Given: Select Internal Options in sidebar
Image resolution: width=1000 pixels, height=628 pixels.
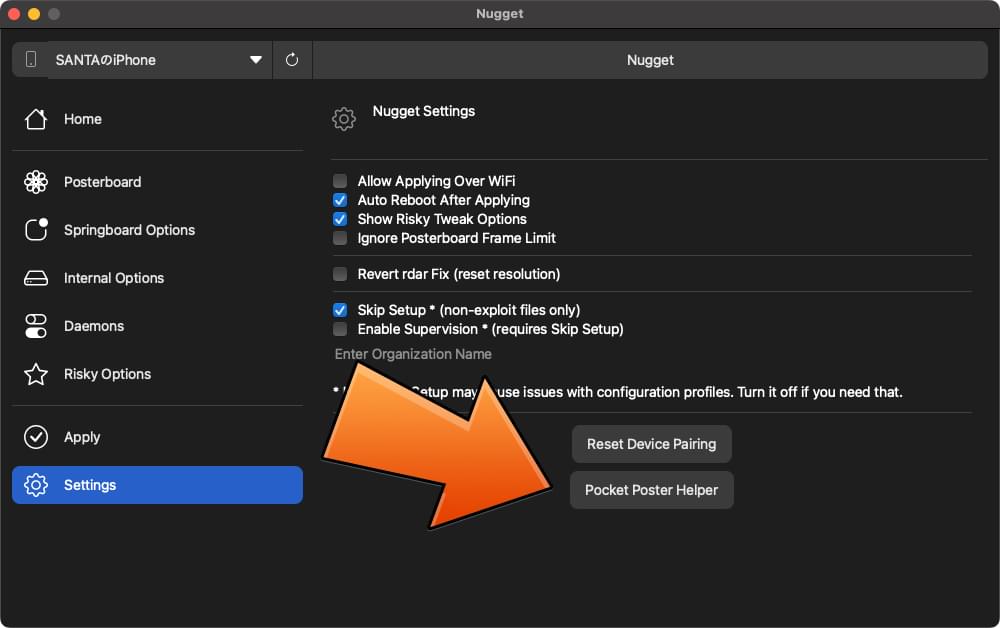Looking at the screenshot, I should click(157, 278).
